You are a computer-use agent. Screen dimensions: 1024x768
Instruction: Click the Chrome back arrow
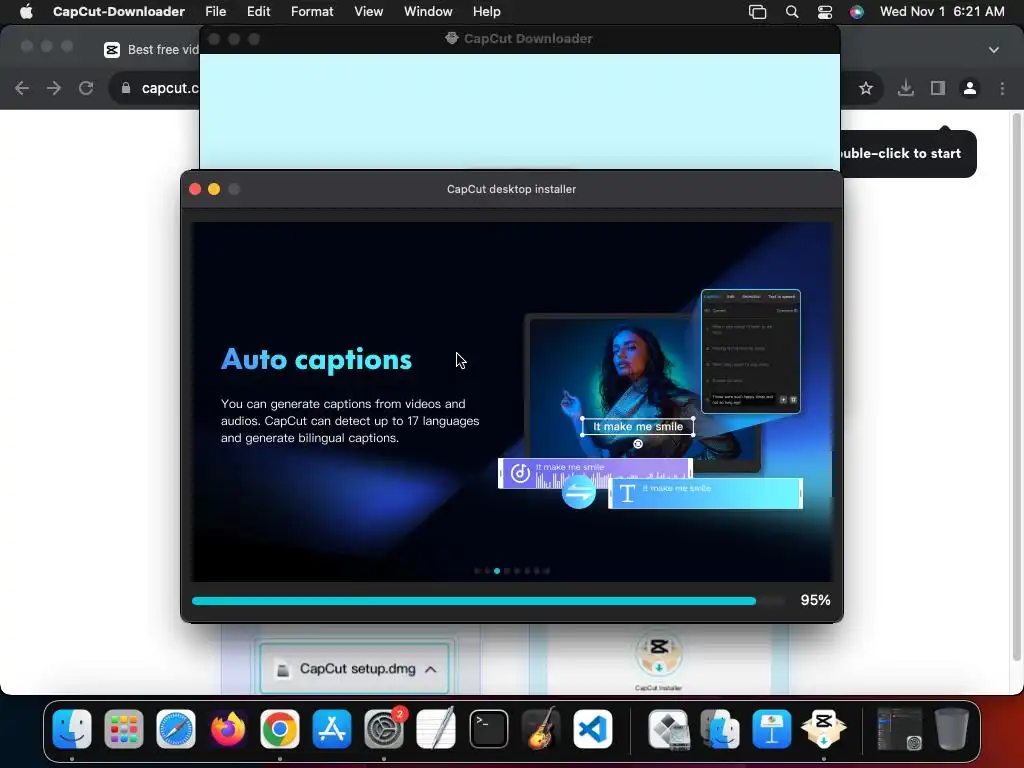[22, 88]
